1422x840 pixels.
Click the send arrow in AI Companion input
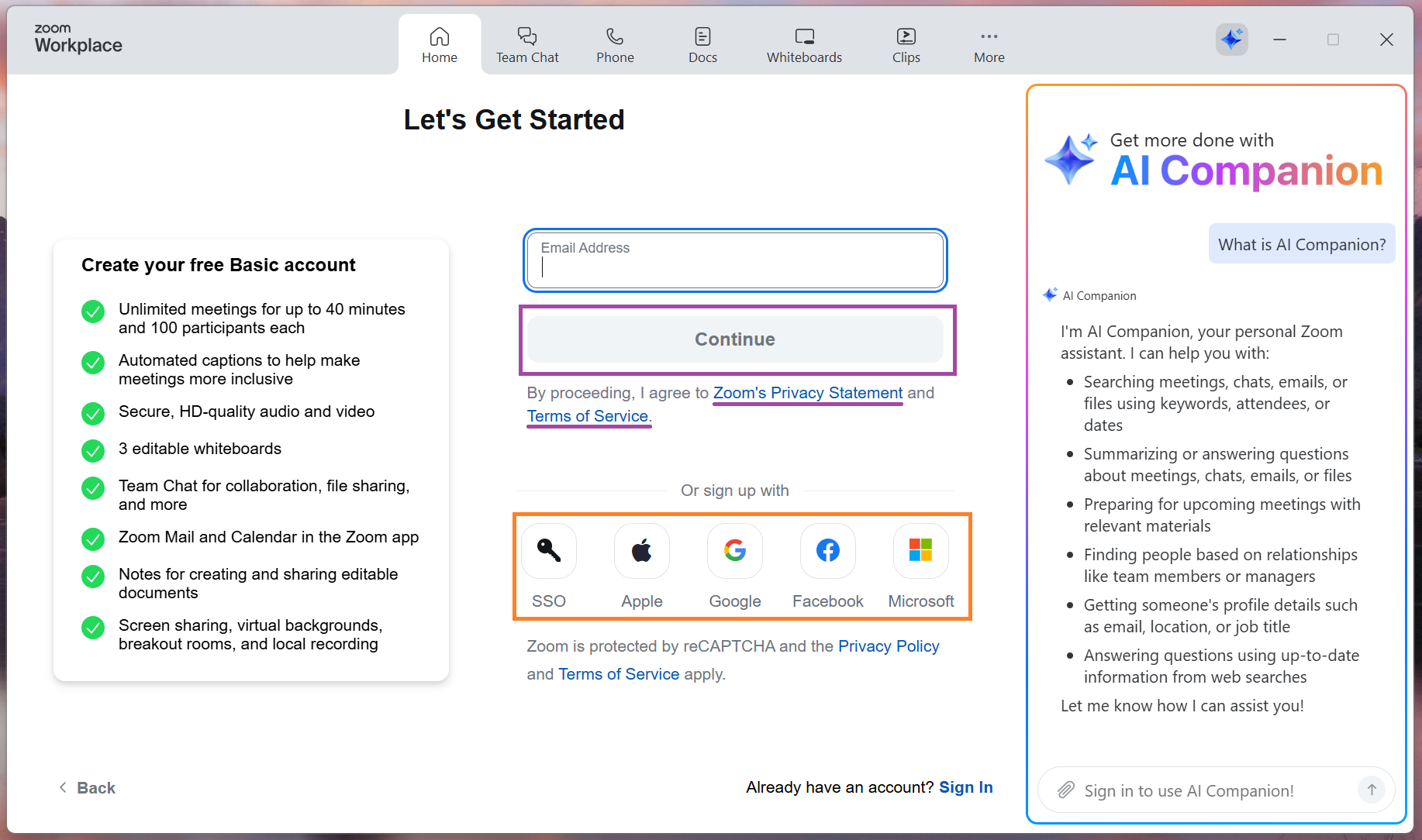tap(1372, 790)
